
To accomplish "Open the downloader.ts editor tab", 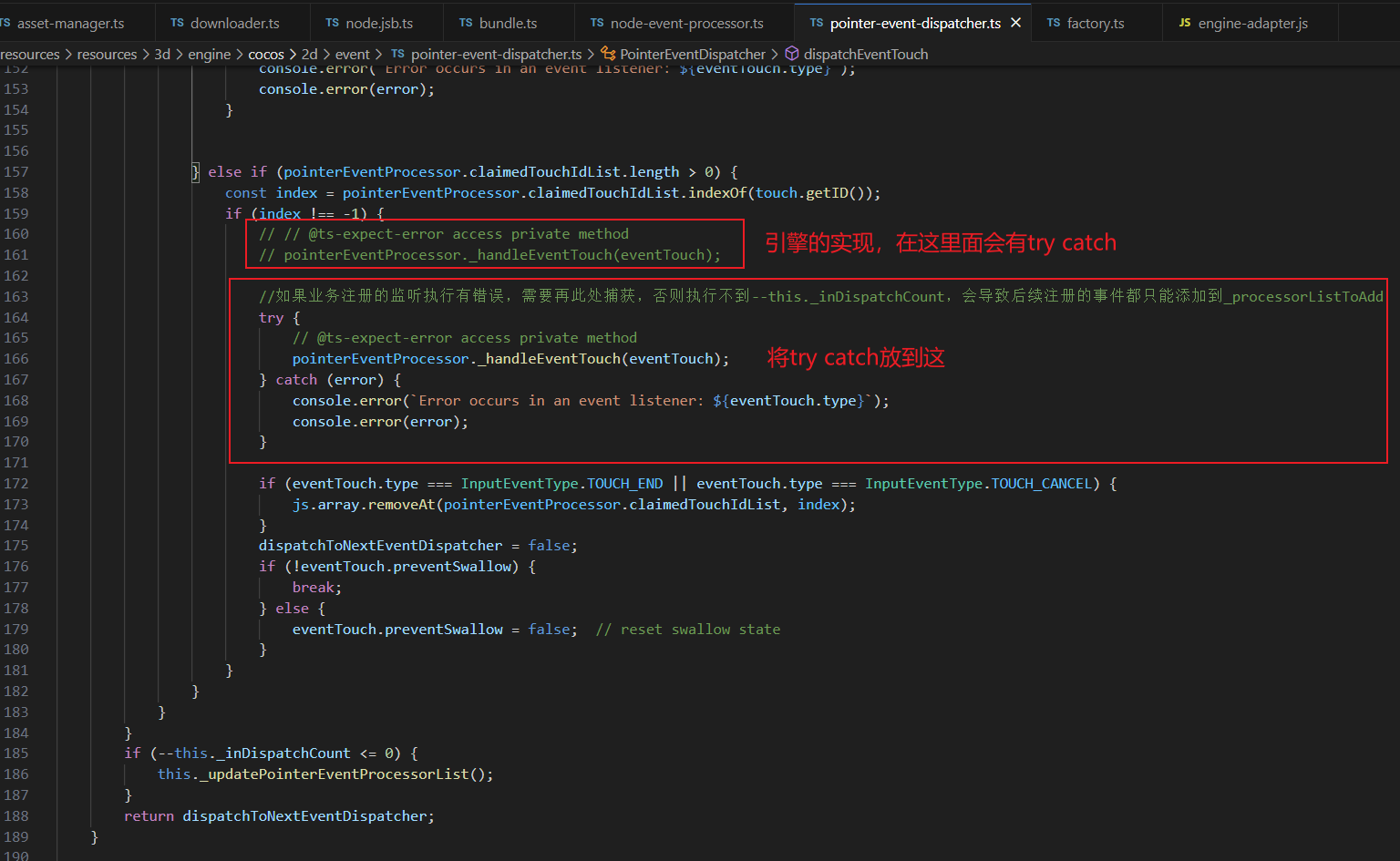I will 234,23.
